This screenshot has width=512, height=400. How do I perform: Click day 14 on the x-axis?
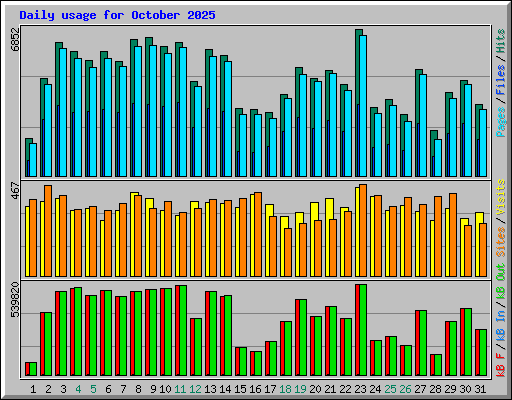point(225,389)
